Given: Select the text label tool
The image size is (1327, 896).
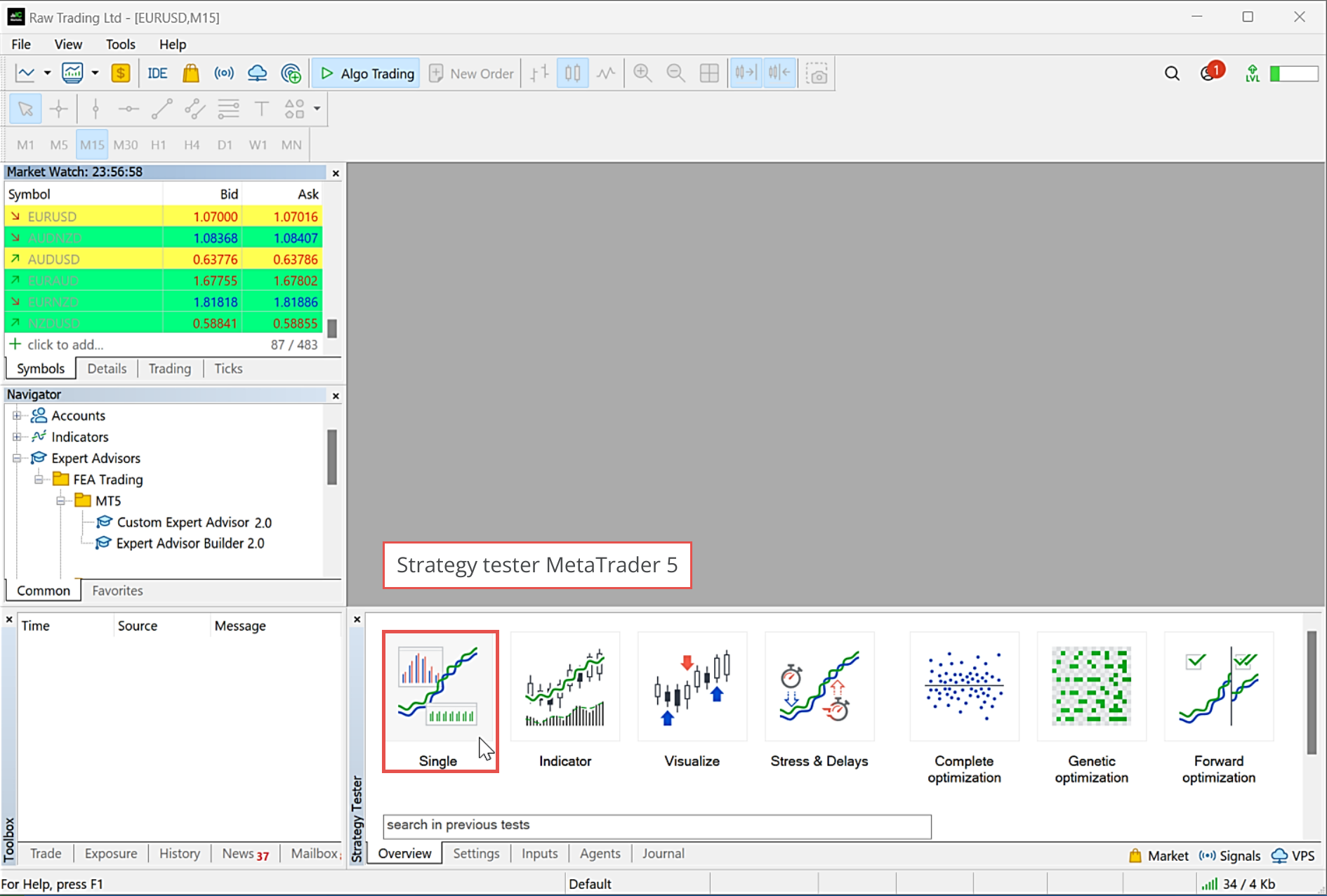Looking at the screenshot, I should (261, 109).
